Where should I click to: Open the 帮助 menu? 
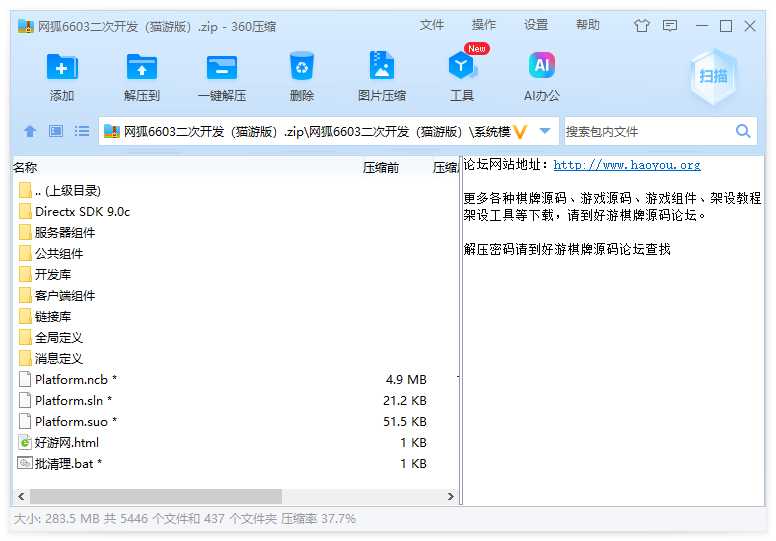(x=587, y=25)
